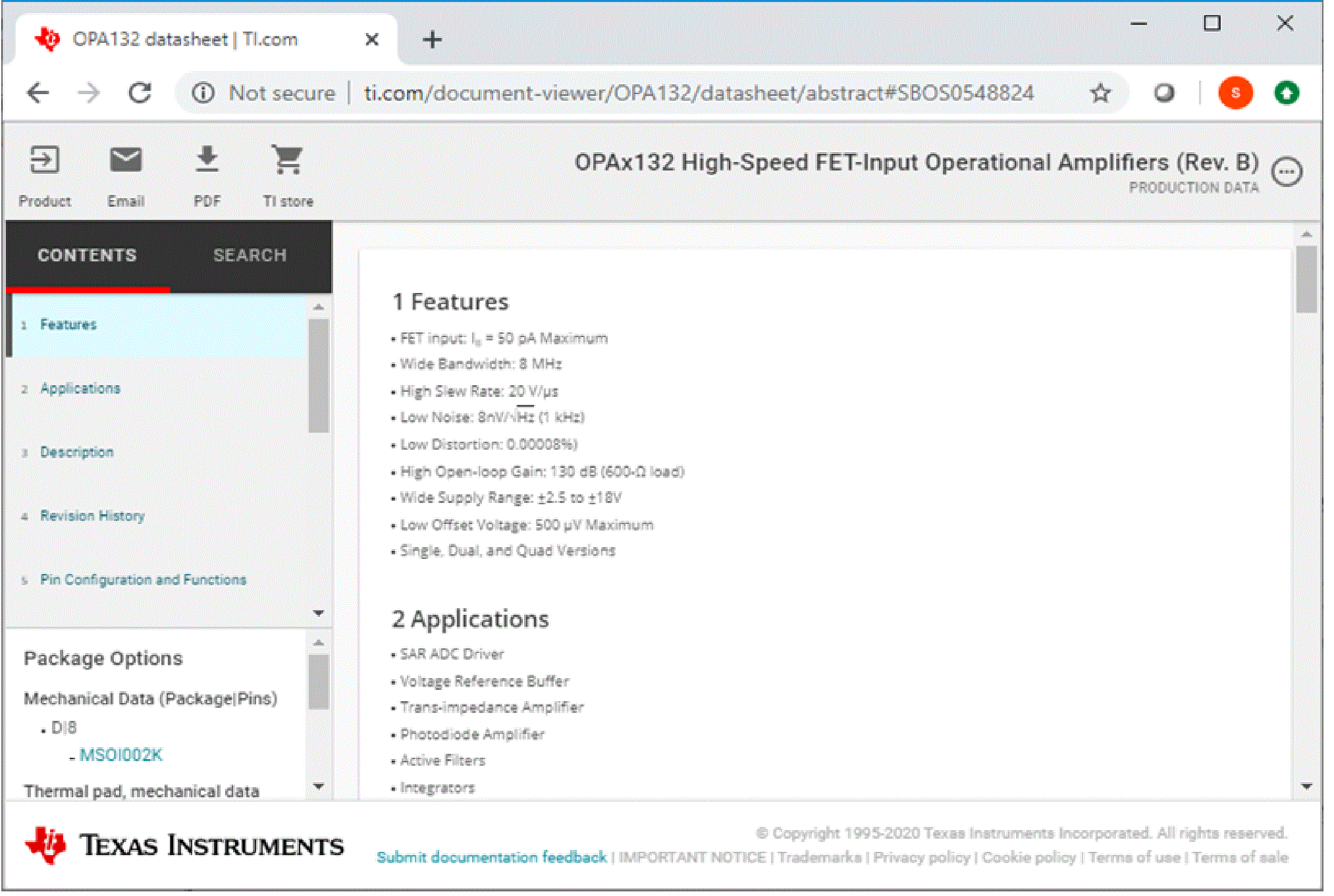Jump to Revision History in contents
The width and height of the screenshot is (1334, 896).
93,516
